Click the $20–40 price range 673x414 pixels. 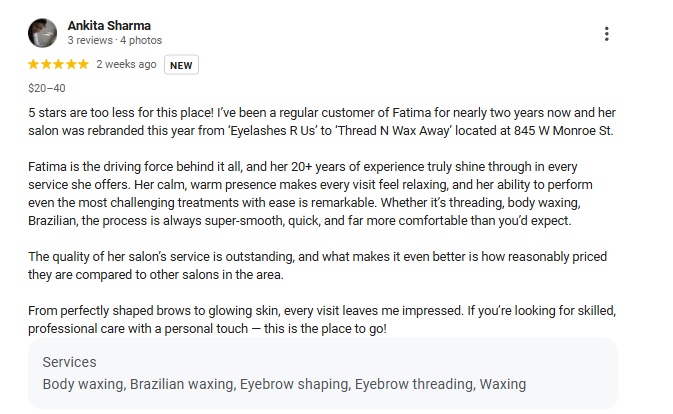click(47, 88)
